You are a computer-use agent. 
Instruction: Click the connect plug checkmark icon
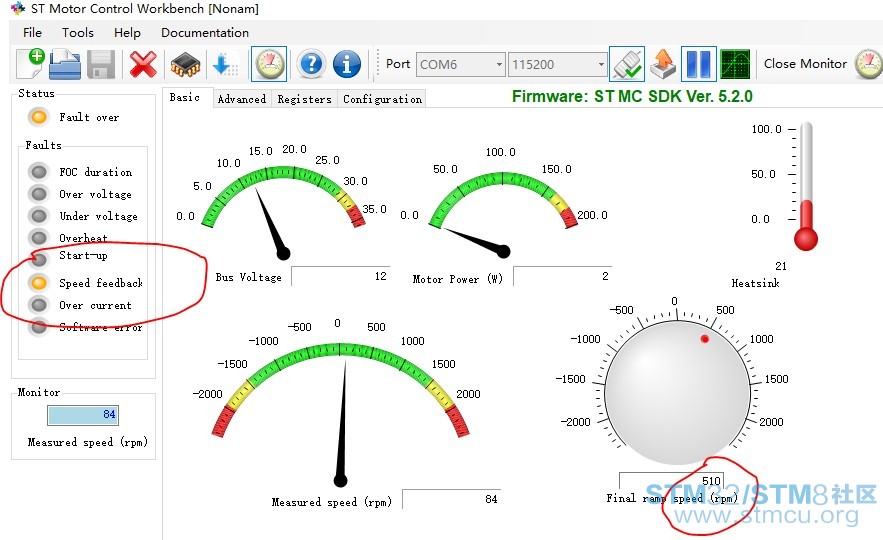[x=627, y=64]
